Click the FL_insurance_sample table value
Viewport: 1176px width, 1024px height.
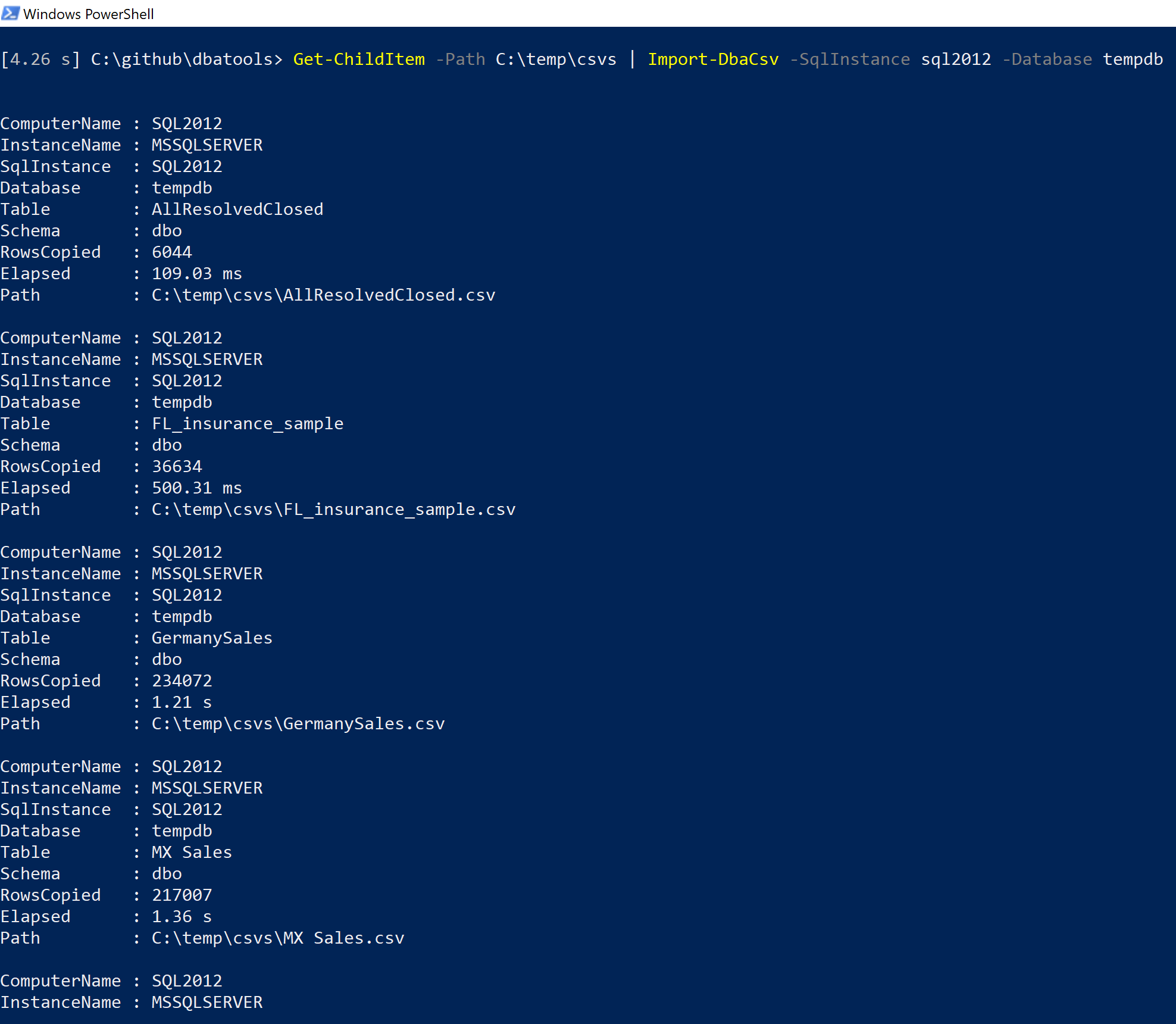(x=248, y=424)
